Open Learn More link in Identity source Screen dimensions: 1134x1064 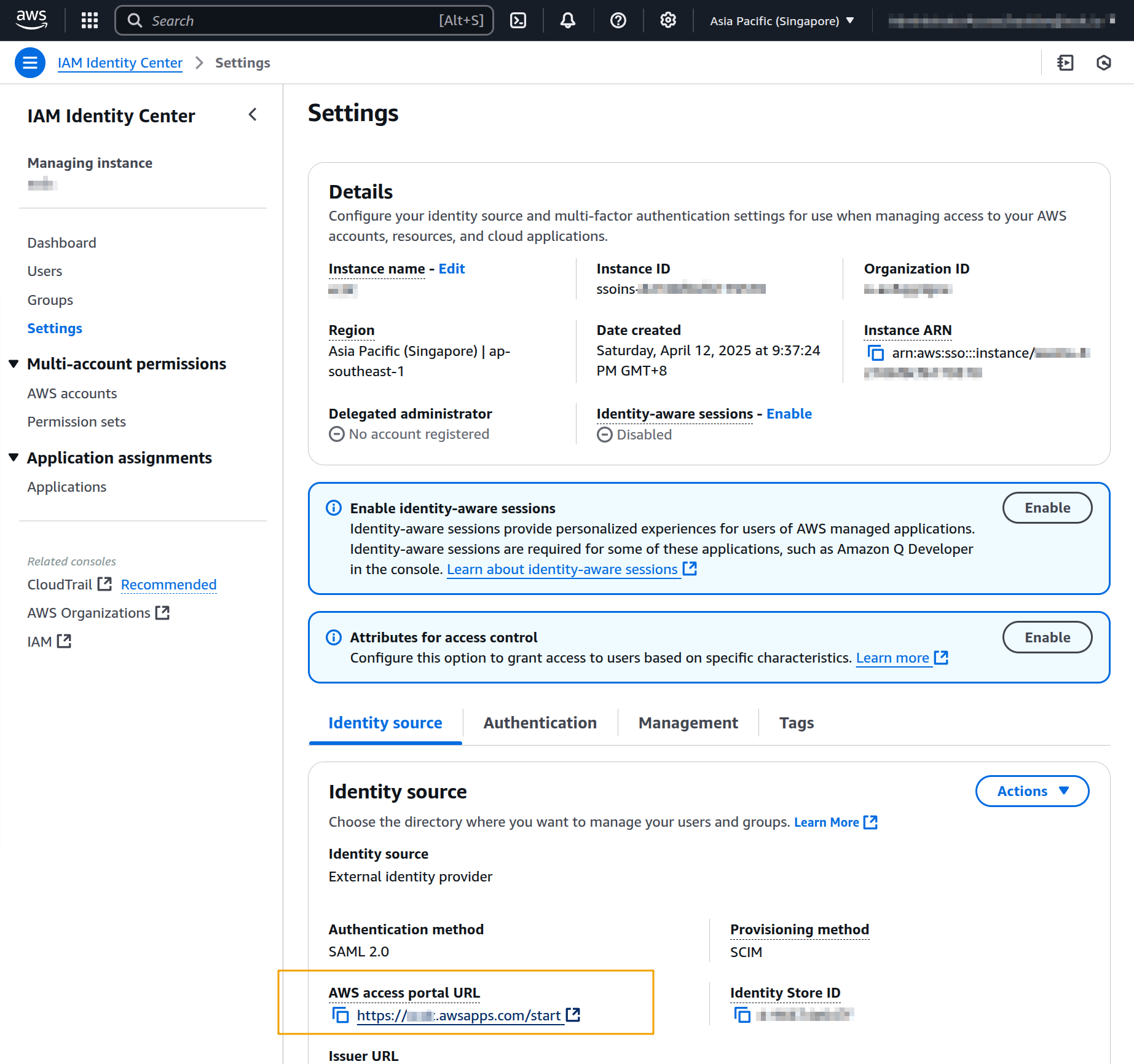[x=836, y=822]
